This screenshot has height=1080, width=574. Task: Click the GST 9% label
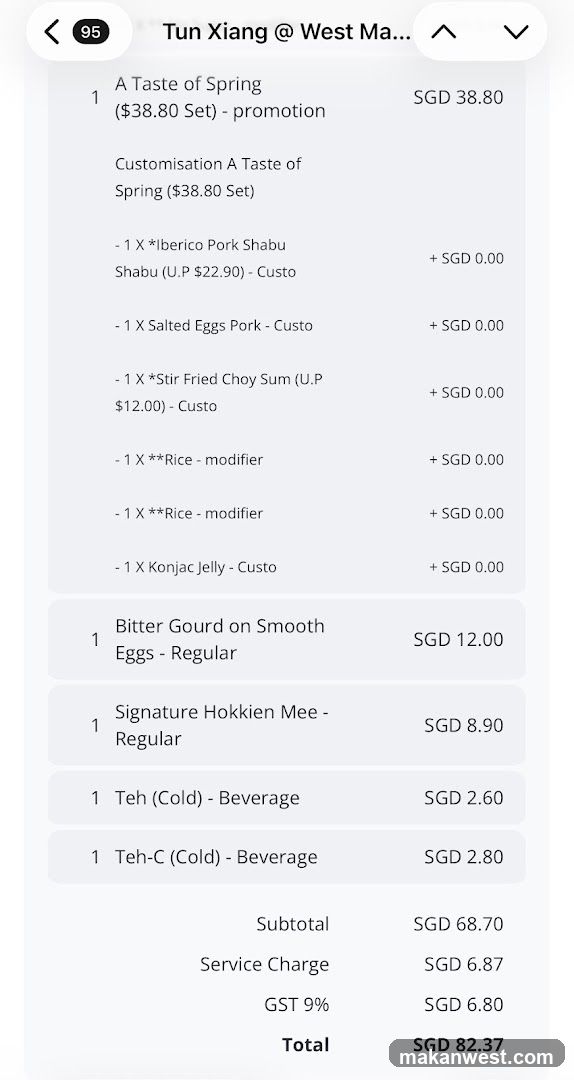click(x=296, y=1004)
